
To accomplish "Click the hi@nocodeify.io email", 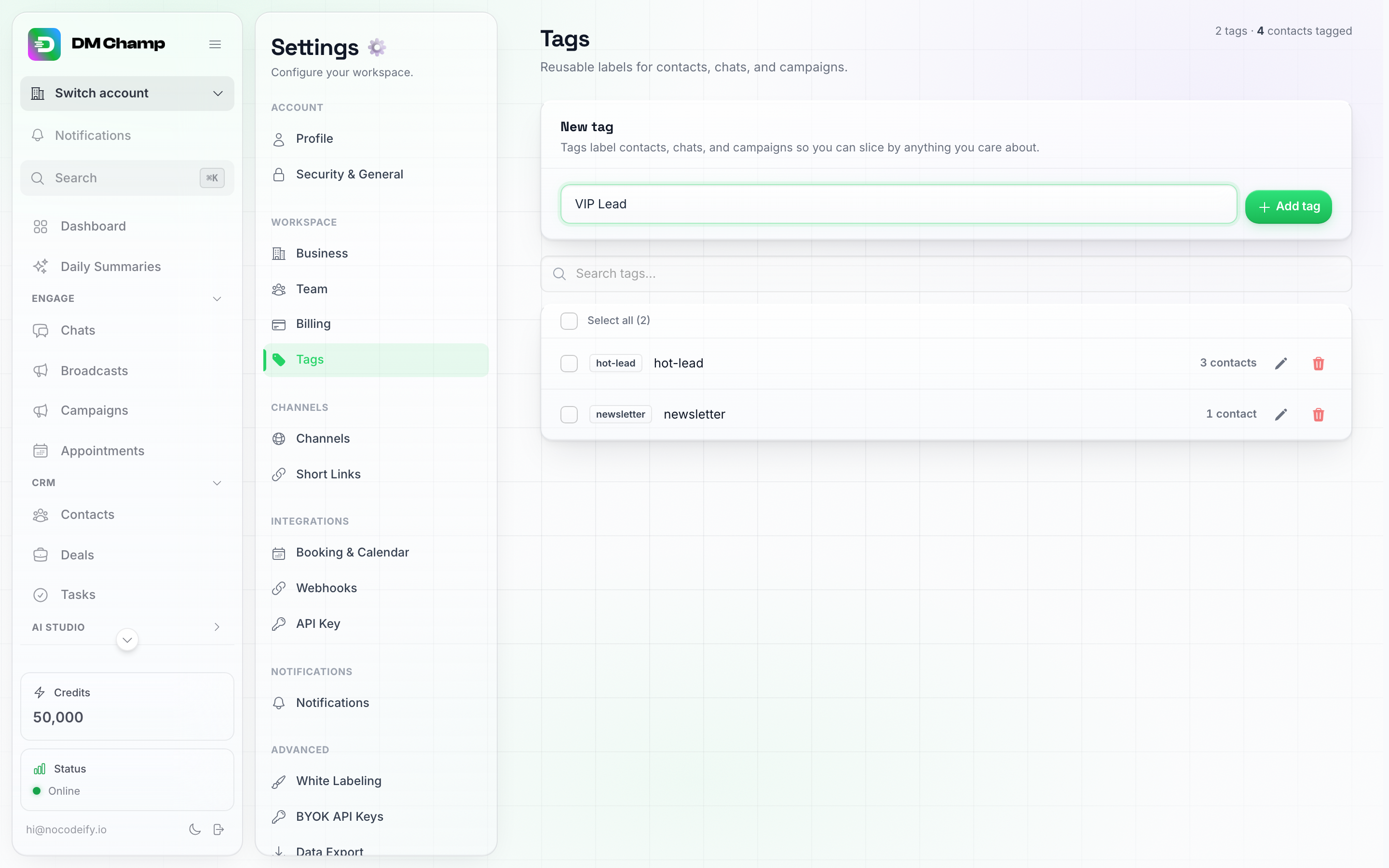I will (67, 829).
